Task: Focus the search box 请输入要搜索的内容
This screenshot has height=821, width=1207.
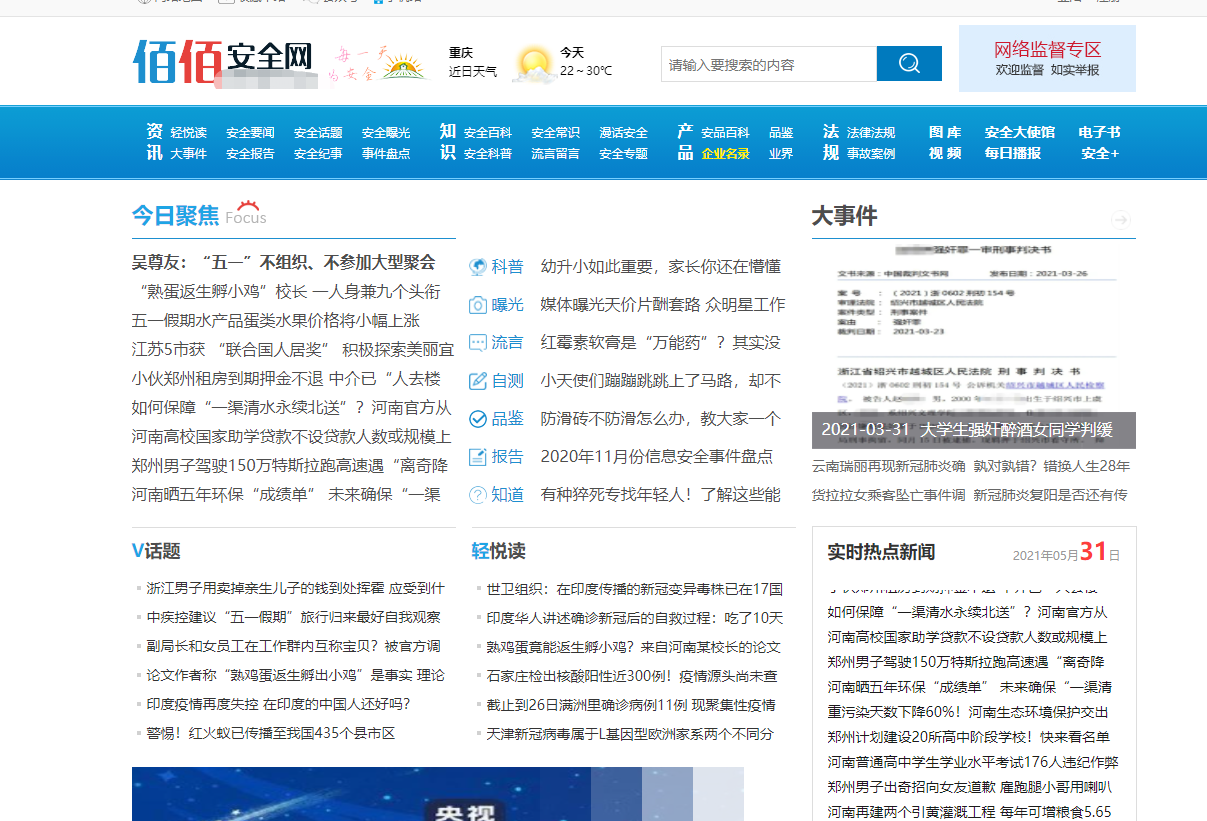Action: pyautogui.click(x=769, y=64)
